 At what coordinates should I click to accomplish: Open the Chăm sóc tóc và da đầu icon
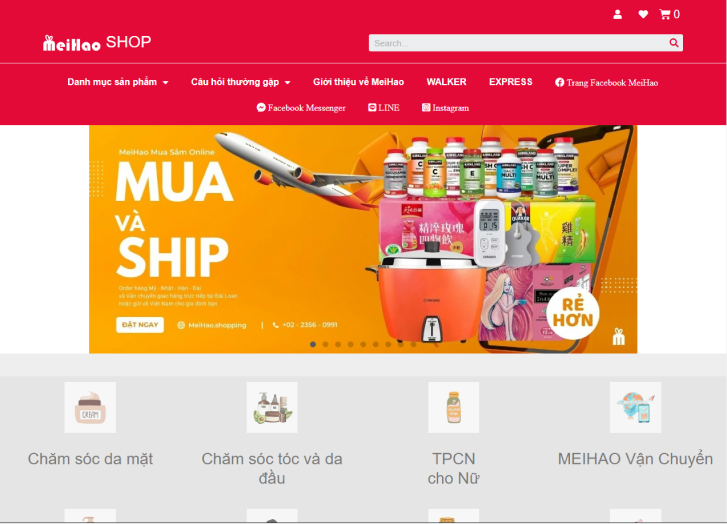tap(272, 408)
